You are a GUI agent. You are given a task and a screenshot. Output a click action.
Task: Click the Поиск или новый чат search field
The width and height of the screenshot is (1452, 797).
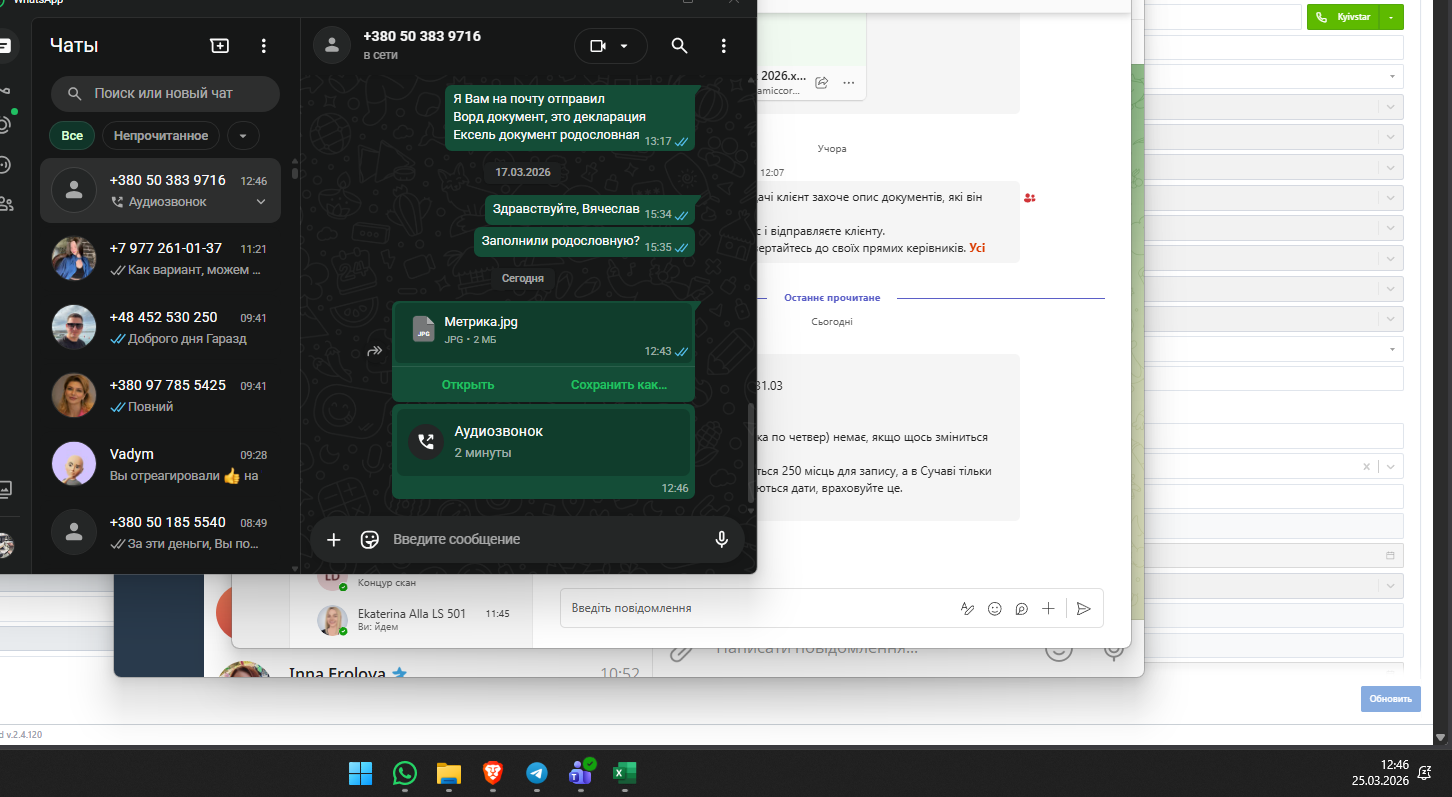(165, 93)
